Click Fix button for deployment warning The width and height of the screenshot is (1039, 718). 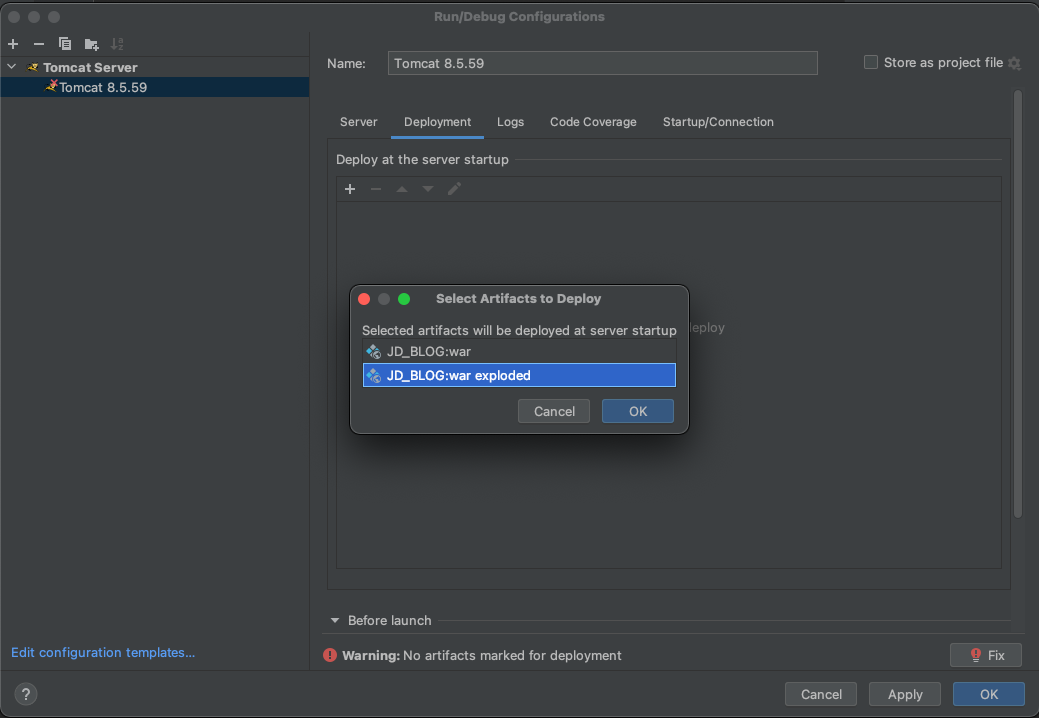(x=985, y=655)
